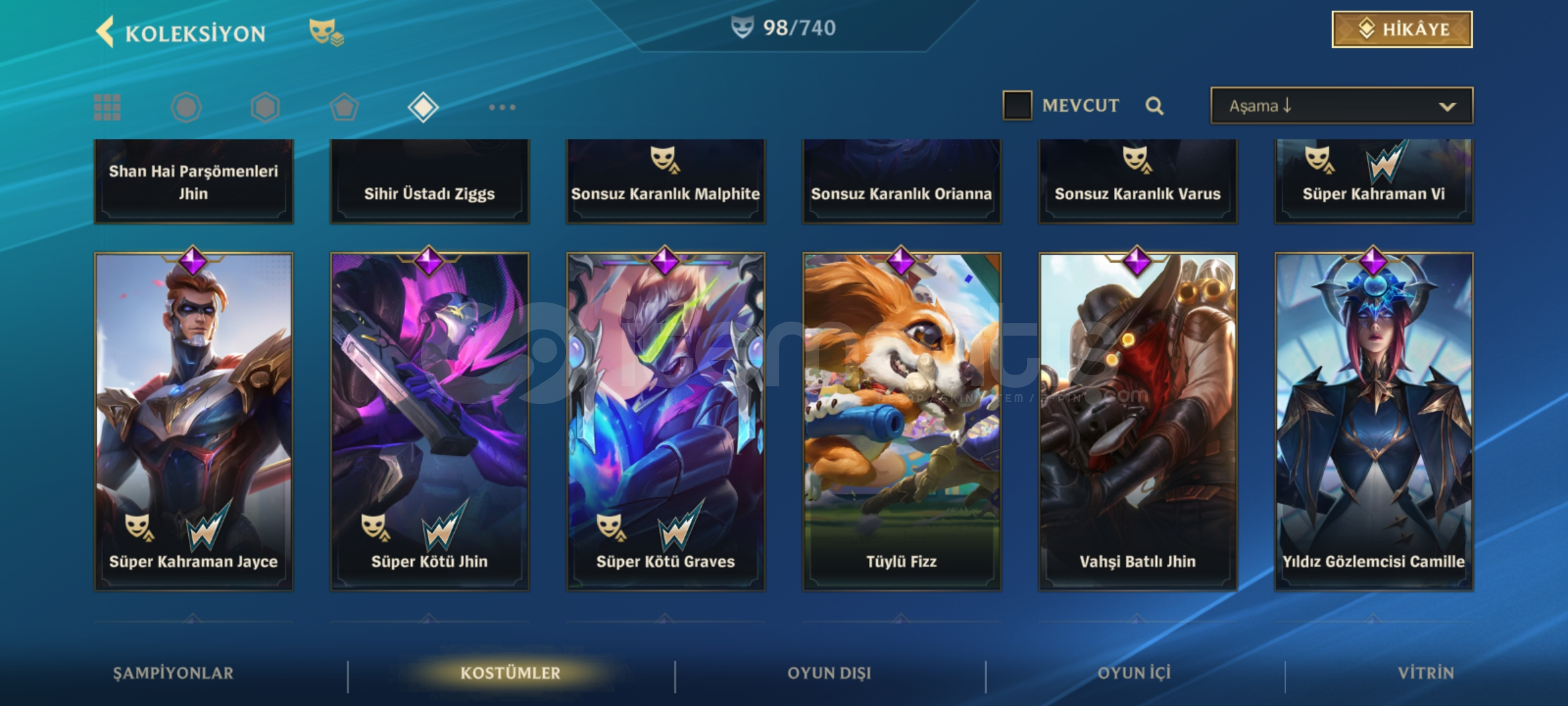This screenshot has height=706, width=1568.
Task: Select the Süper Kahraman Jayce skin card
Action: [193, 422]
